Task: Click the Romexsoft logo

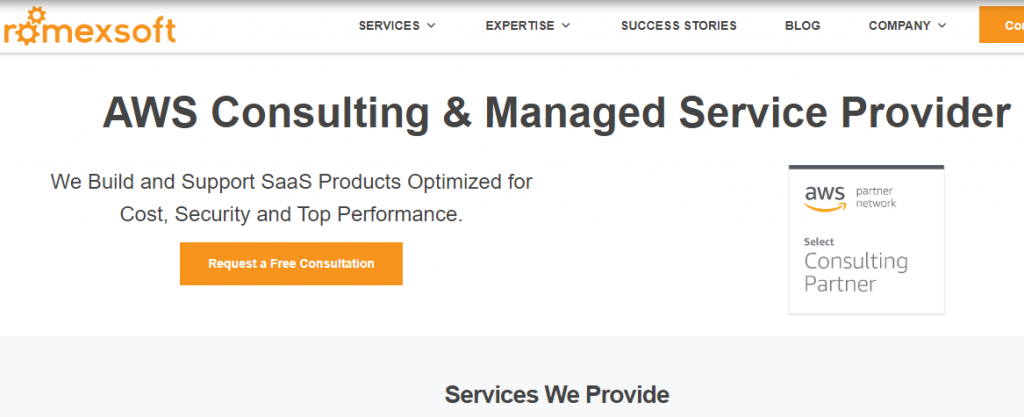Action: tap(88, 26)
